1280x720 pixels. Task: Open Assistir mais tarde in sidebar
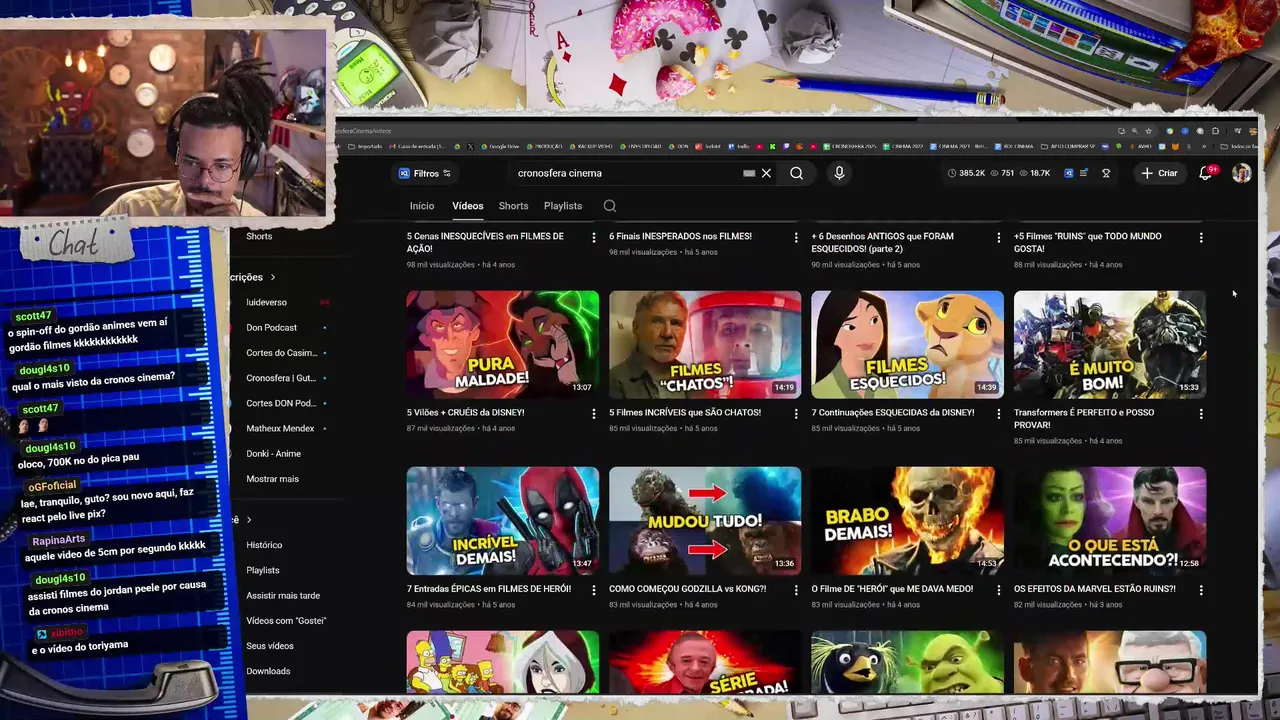click(x=283, y=595)
